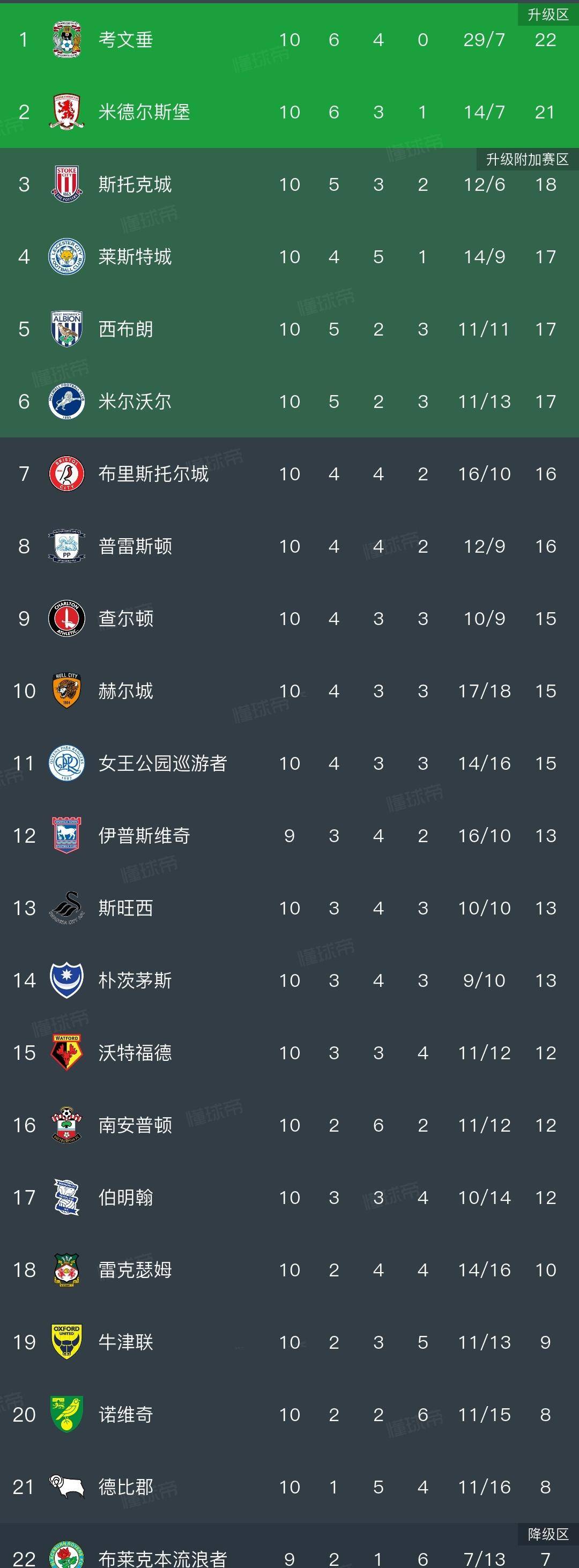579x1568 pixels.
Task: Tap the Portsmouth star-and-crescent badge
Action: coord(66,980)
